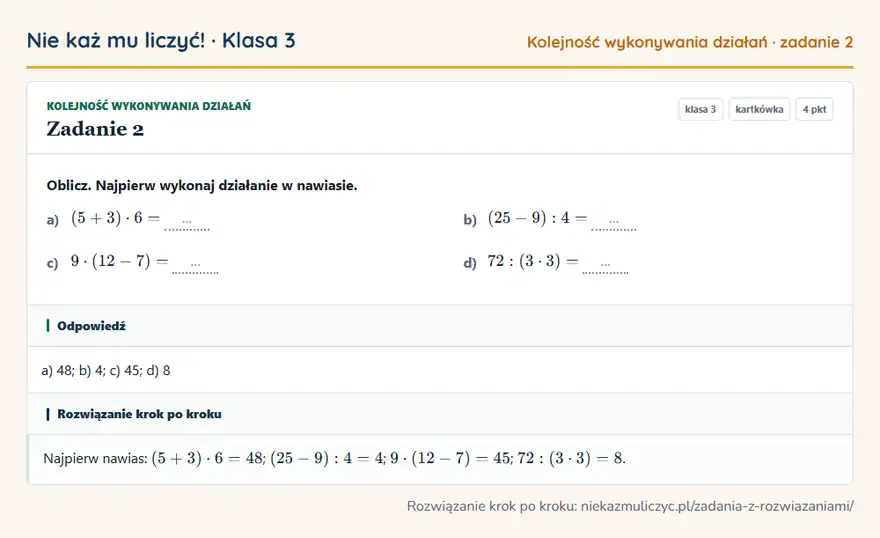880x538 pixels.
Task: Click the '4 pkt' tag
Action: coord(814,109)
